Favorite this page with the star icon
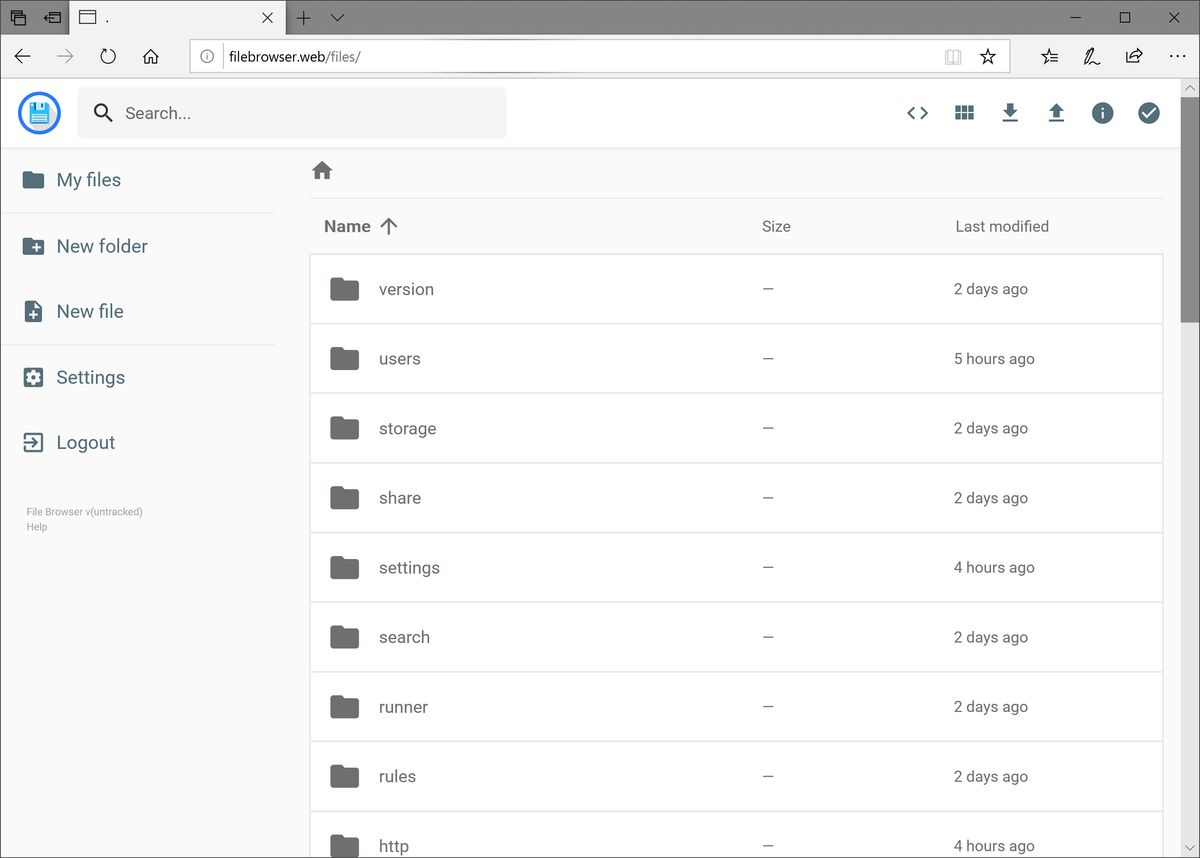 (988, 57)
